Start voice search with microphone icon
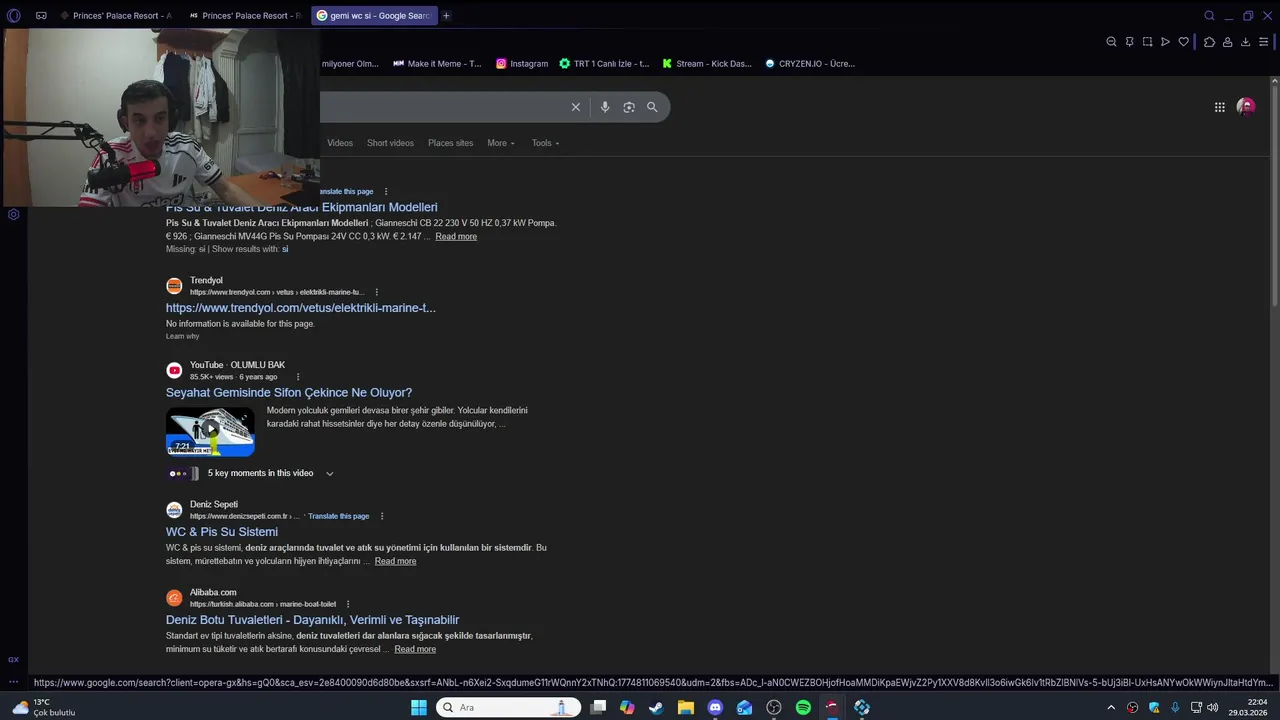 pyautogui.click(x=605, y=107)
